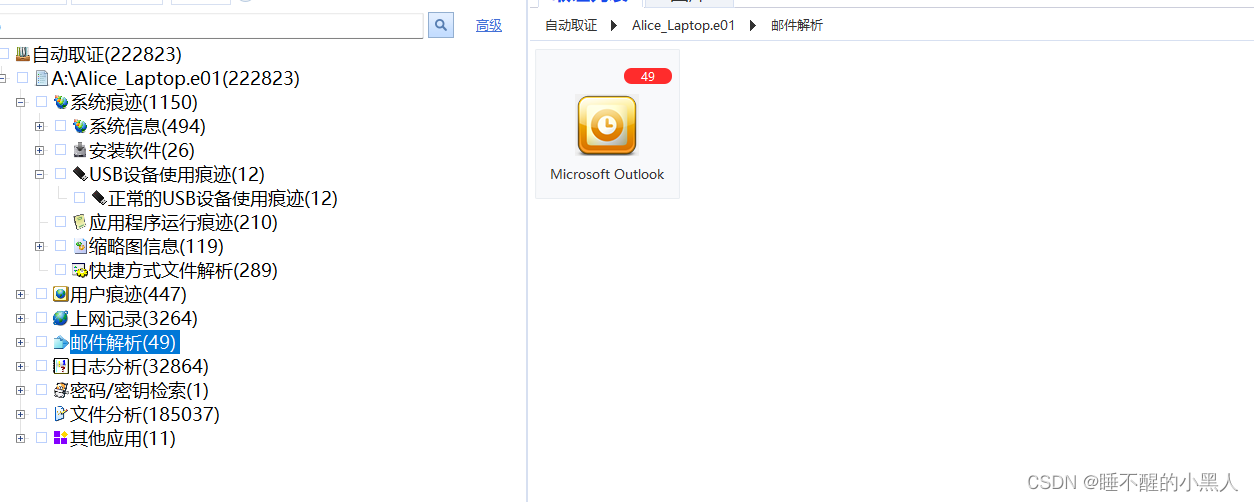Image resolution: width=1254 pixels, height=502 pixels.
Task: Expand the 系统信息(494) node
Action: (39, 126)
